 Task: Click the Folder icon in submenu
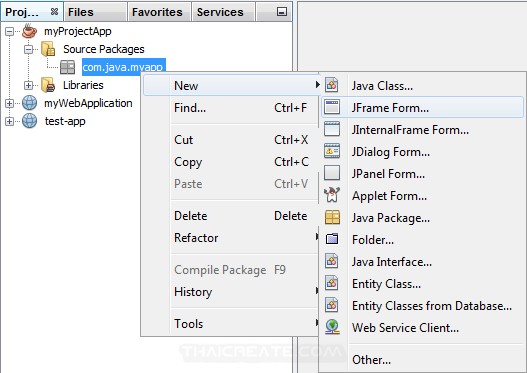(332, 239)
